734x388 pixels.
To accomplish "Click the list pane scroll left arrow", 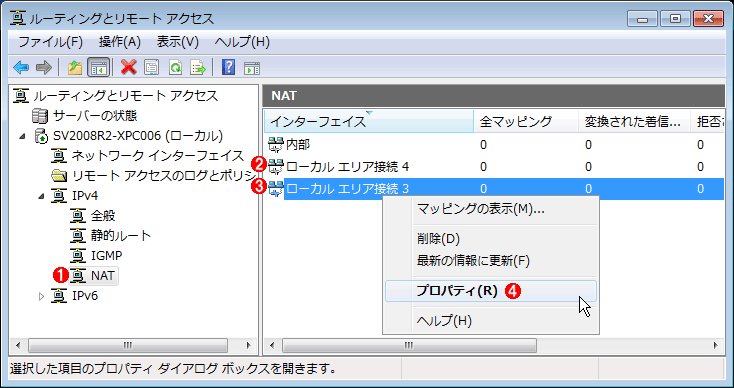I will (x=272, y=346).
